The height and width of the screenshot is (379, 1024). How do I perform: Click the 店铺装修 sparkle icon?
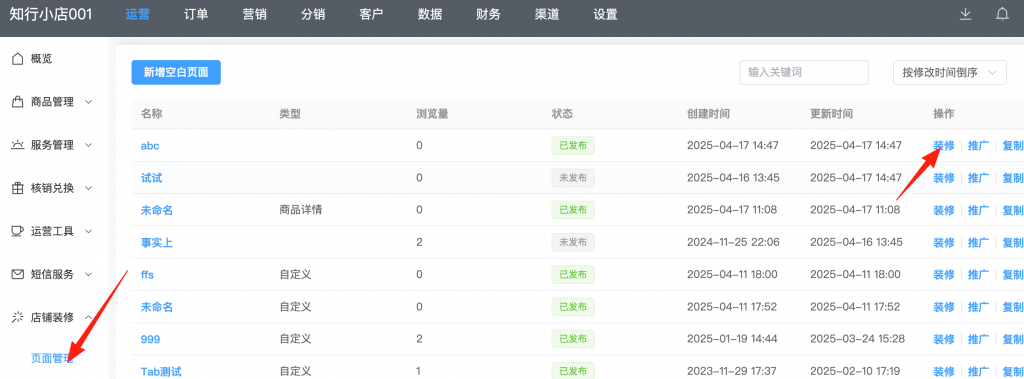pyautogui.click(x=18, y=318)
